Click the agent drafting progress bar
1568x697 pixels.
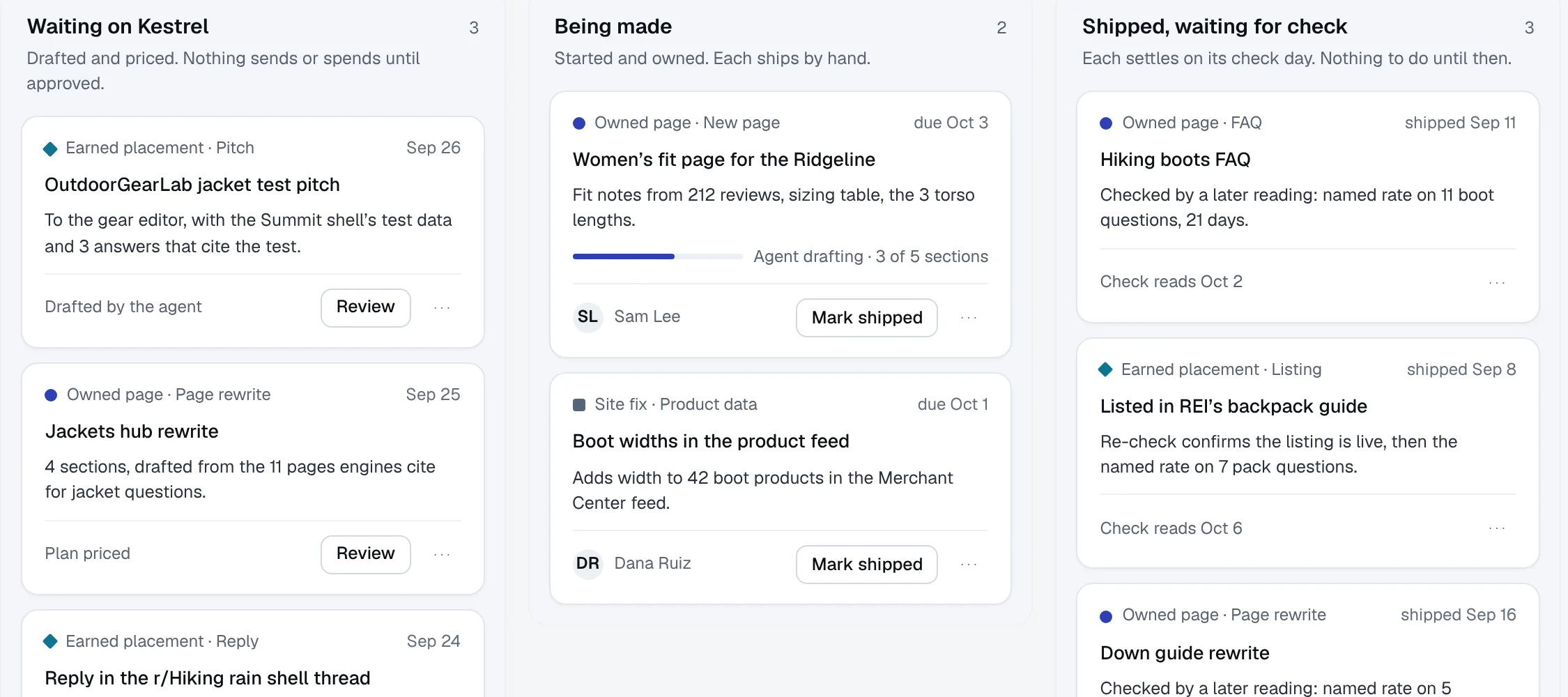point(658,256)
